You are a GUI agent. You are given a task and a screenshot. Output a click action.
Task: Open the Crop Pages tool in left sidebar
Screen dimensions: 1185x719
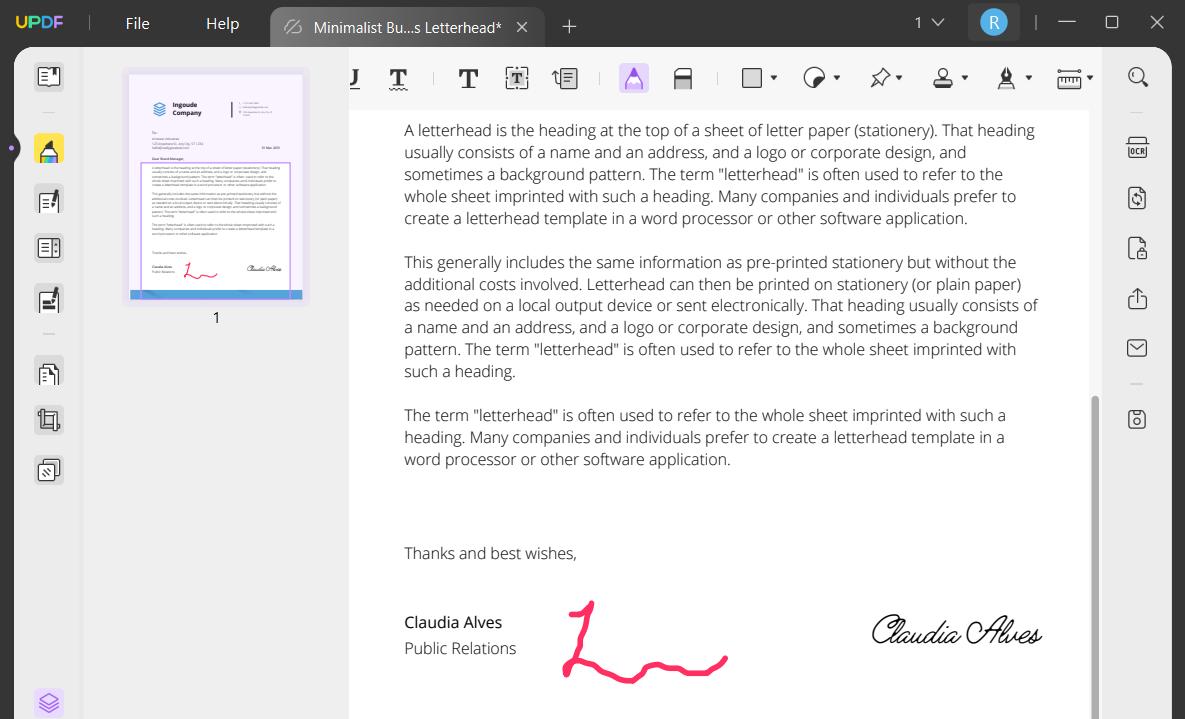tap(48, 419)
